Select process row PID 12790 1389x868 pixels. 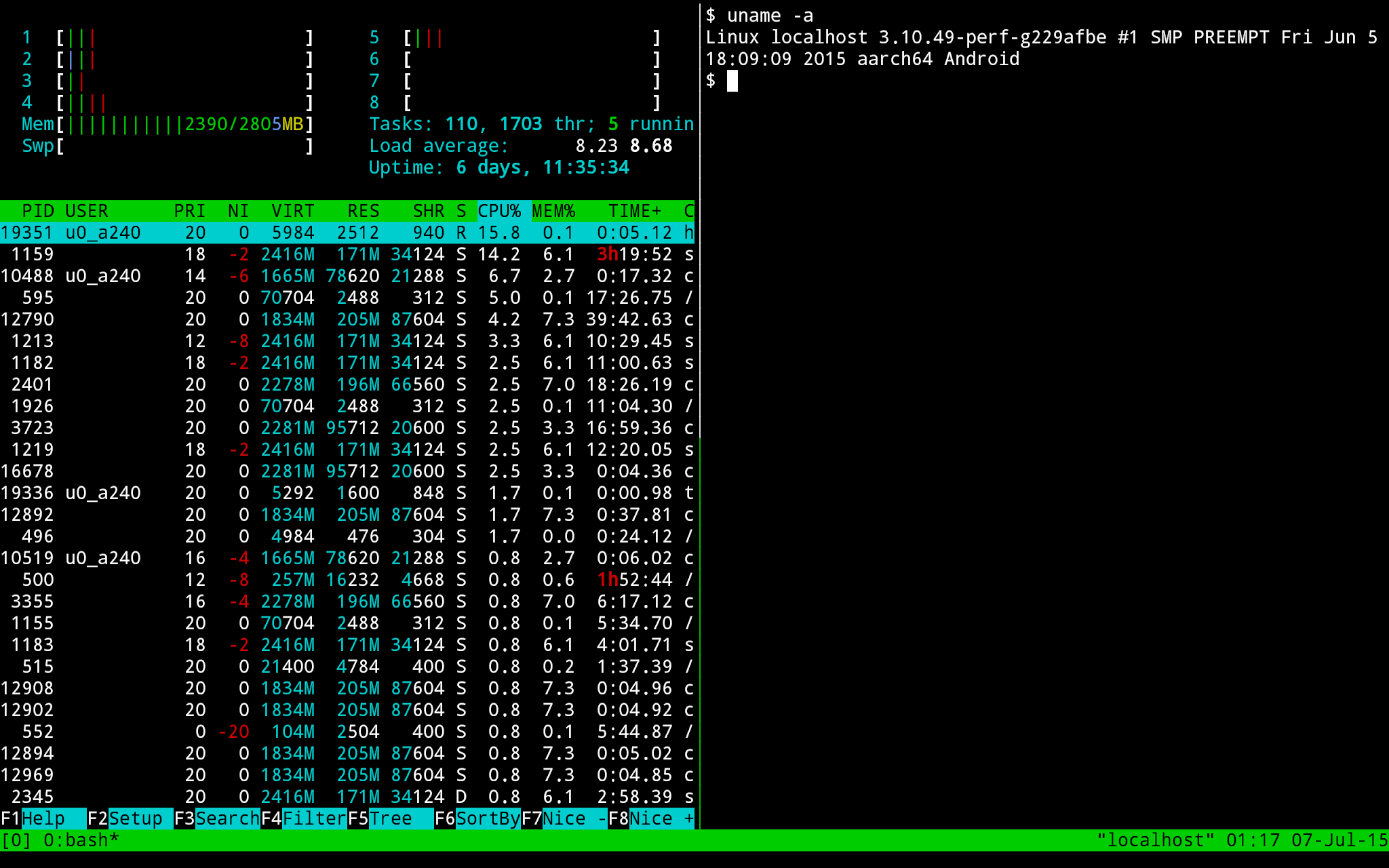[x=347, y=319]
